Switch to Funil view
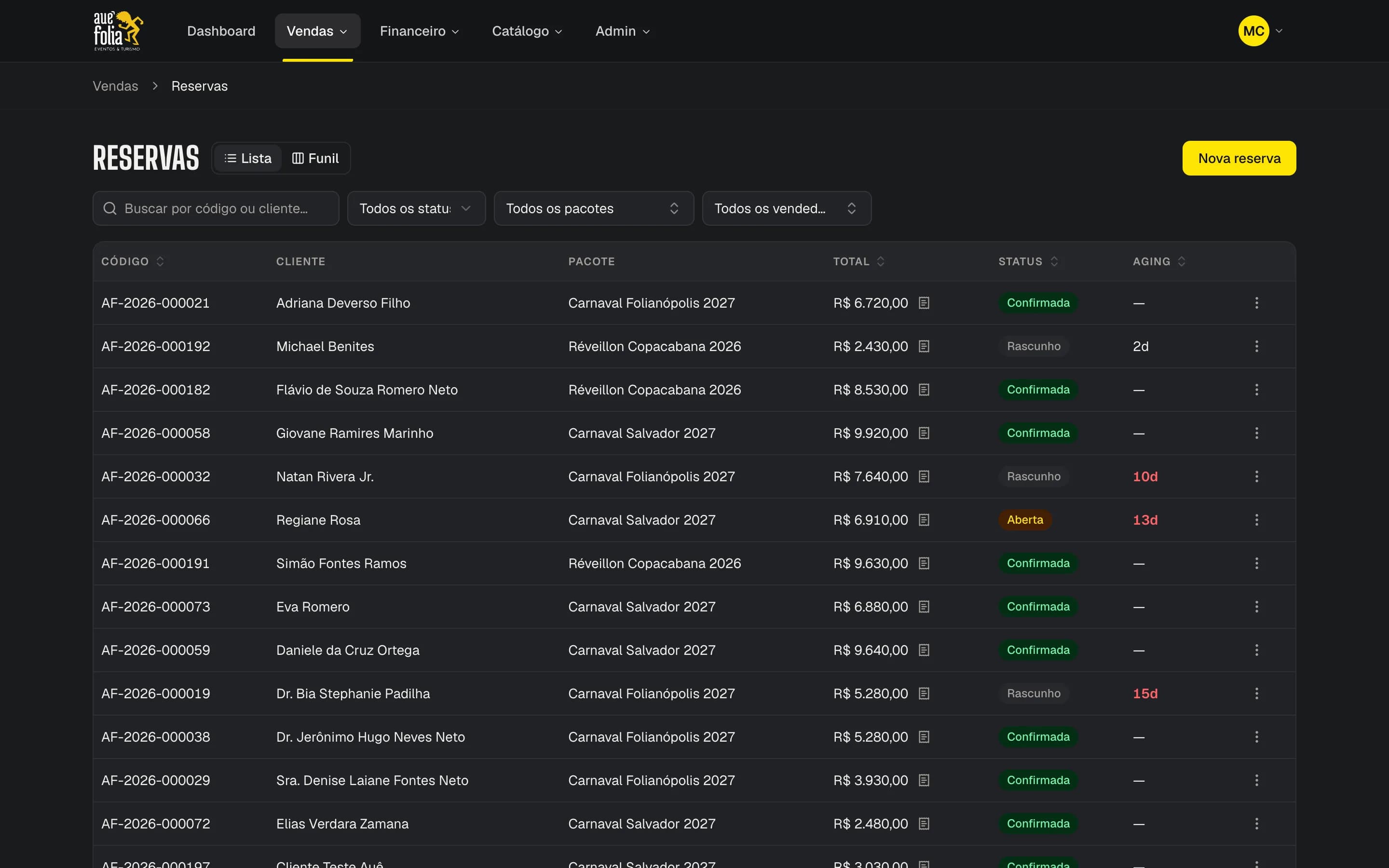The width and height of the screenshot is (1389, 868). [x=315, y=159]
